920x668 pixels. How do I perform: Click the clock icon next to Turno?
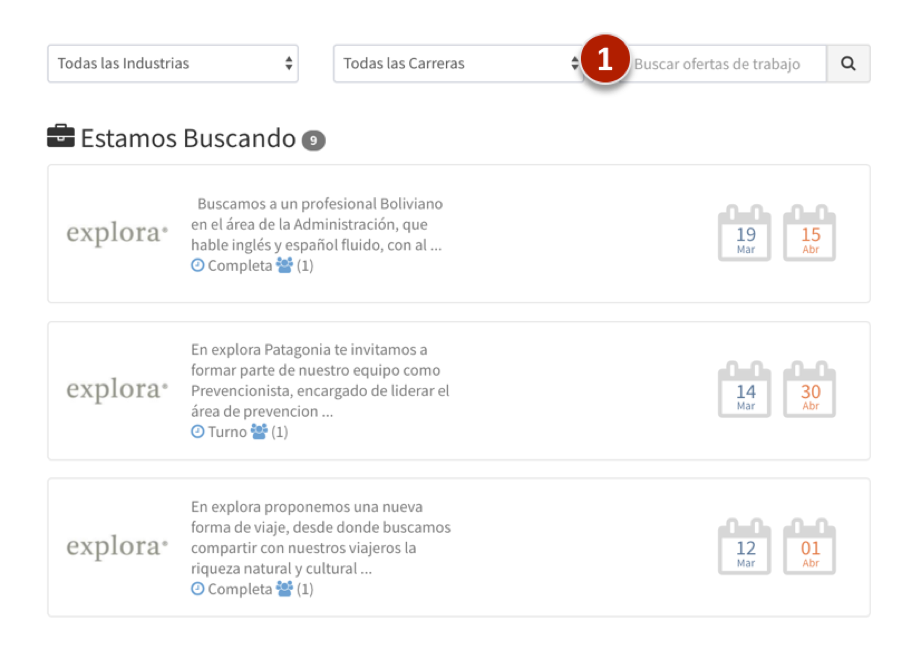pyautogui.click(x=198, y=432)
